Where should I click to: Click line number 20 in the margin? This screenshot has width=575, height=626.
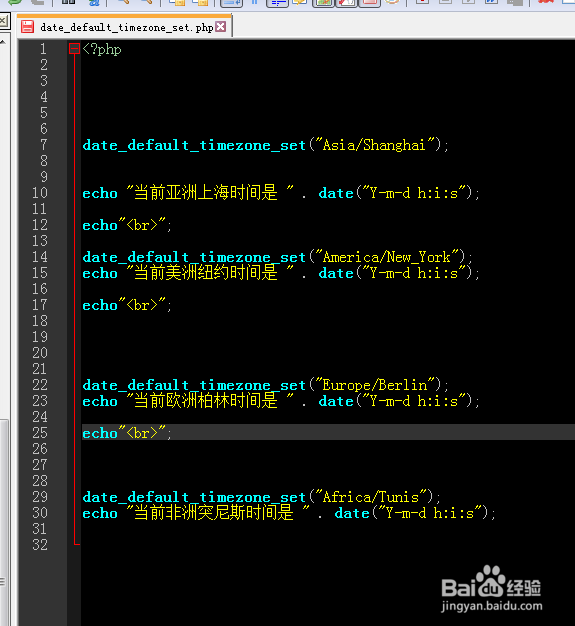[x=40, y=353]
